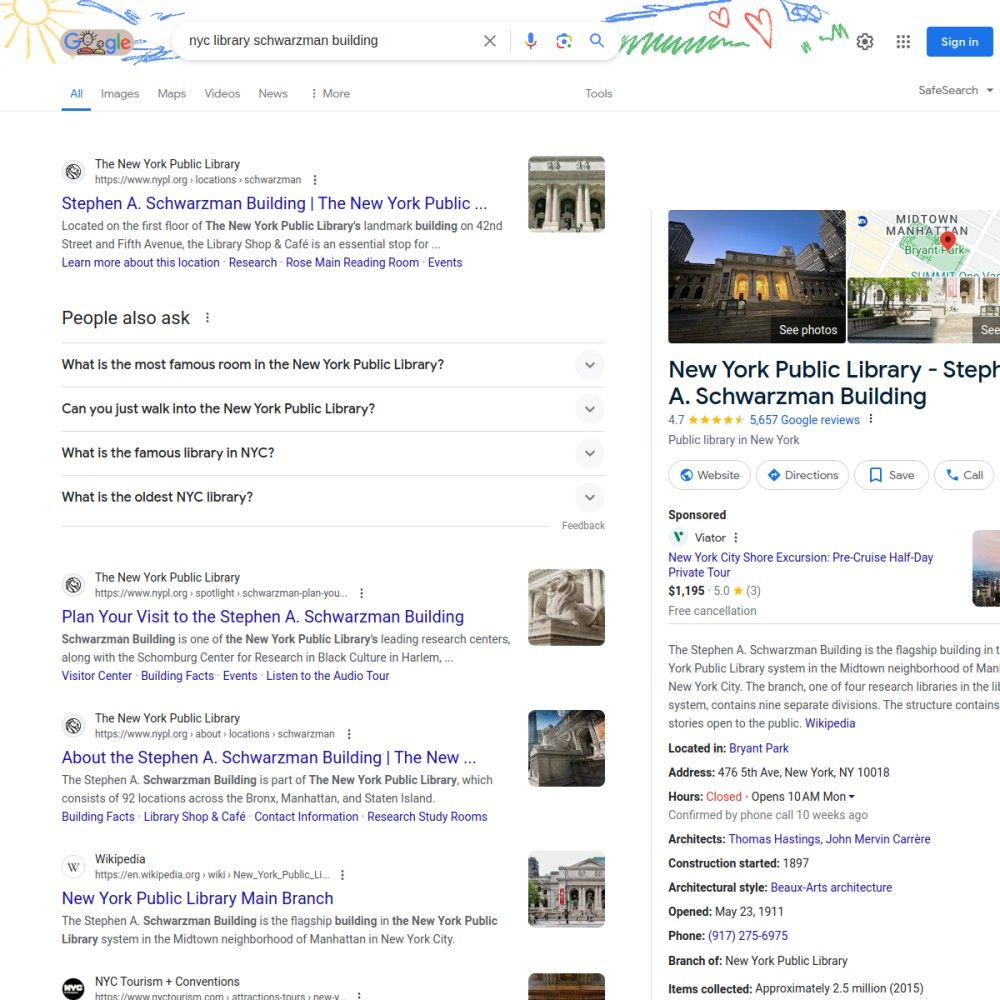Screen dimensions: 1000x1000
Task: Click the first result's building facade thumbnail
Action: click(x=566, y=194)
